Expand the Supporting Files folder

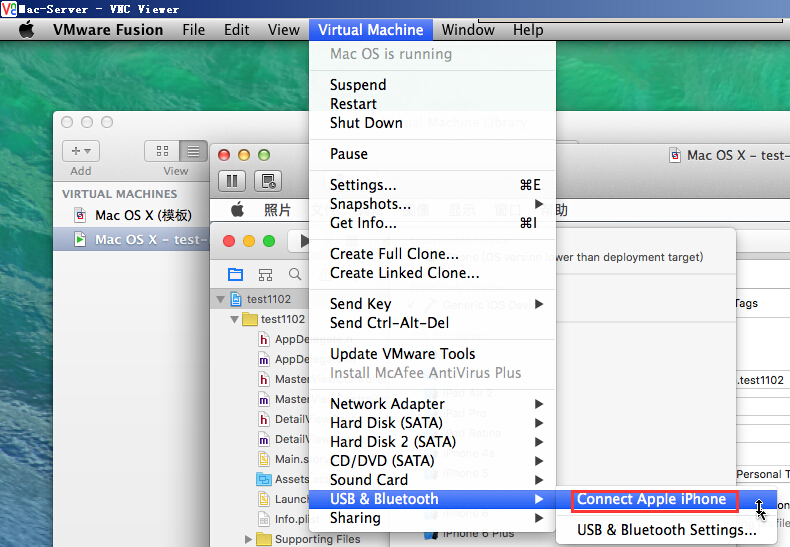[248, 539]
